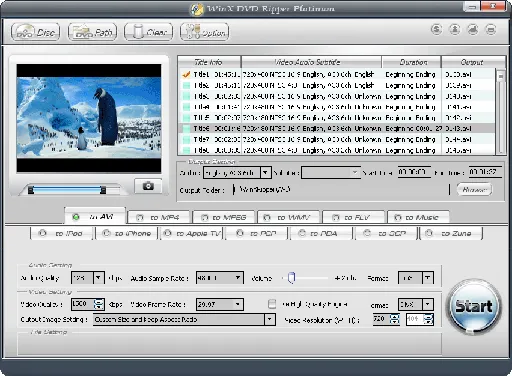
Task: Check the box for Title3 row
Action: click(x=186, y=96)
